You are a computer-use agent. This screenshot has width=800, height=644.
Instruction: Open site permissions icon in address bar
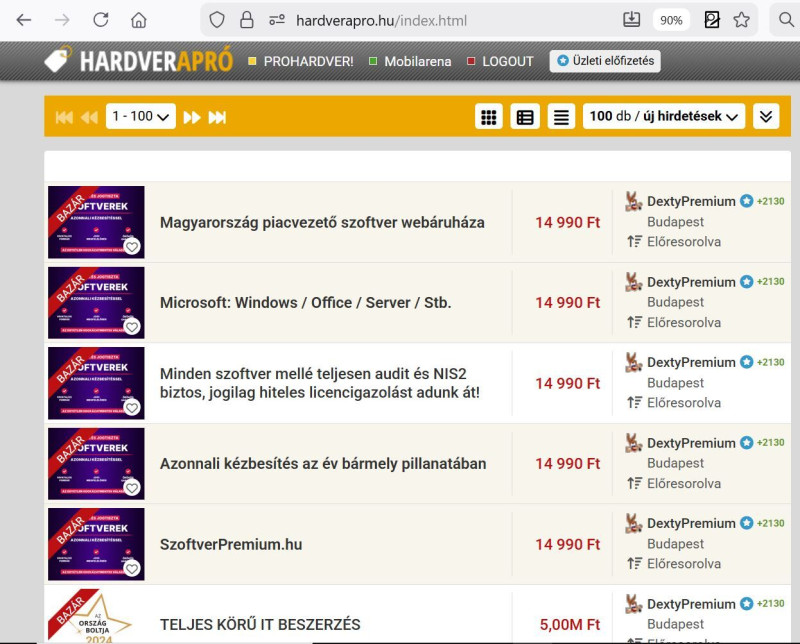[277, 20]
